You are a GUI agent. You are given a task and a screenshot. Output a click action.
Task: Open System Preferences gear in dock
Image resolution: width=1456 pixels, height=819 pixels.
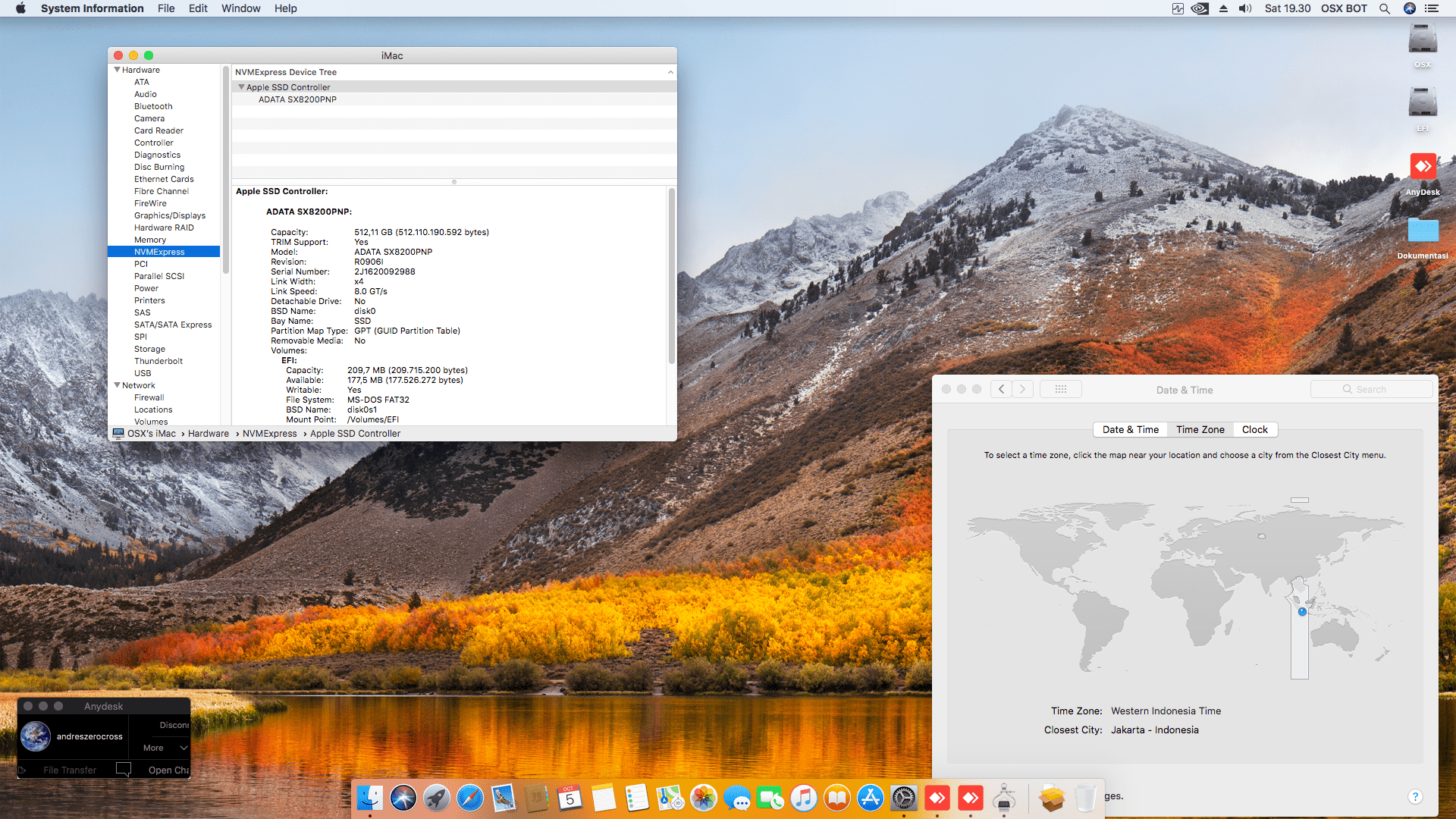coord(904,798)
